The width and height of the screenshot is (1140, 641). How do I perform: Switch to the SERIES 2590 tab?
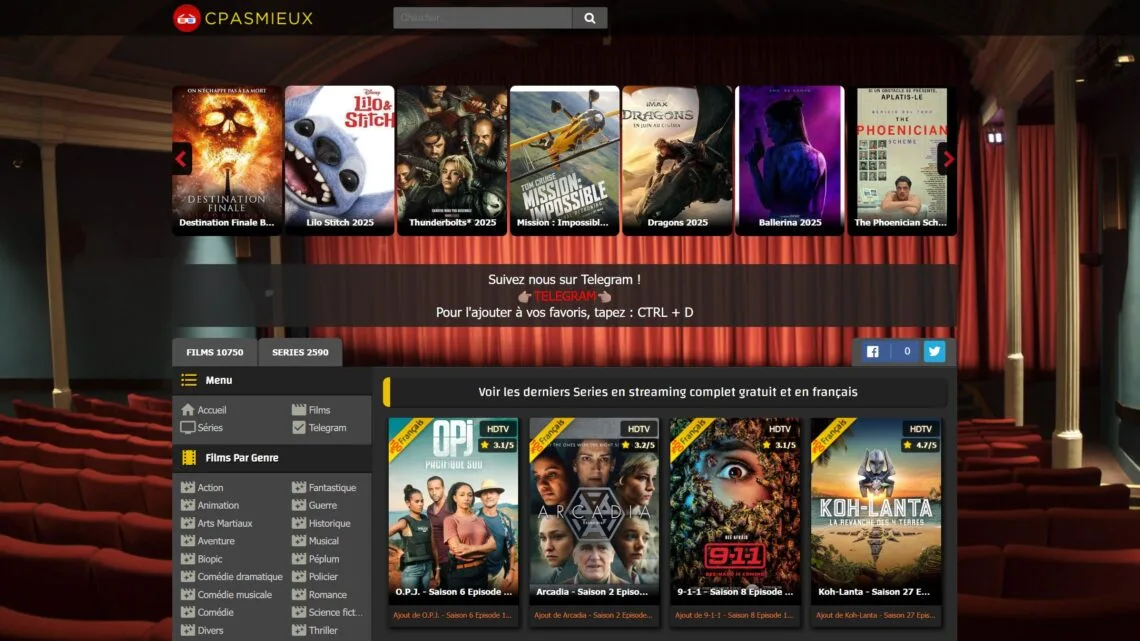[x=301, y=352]
